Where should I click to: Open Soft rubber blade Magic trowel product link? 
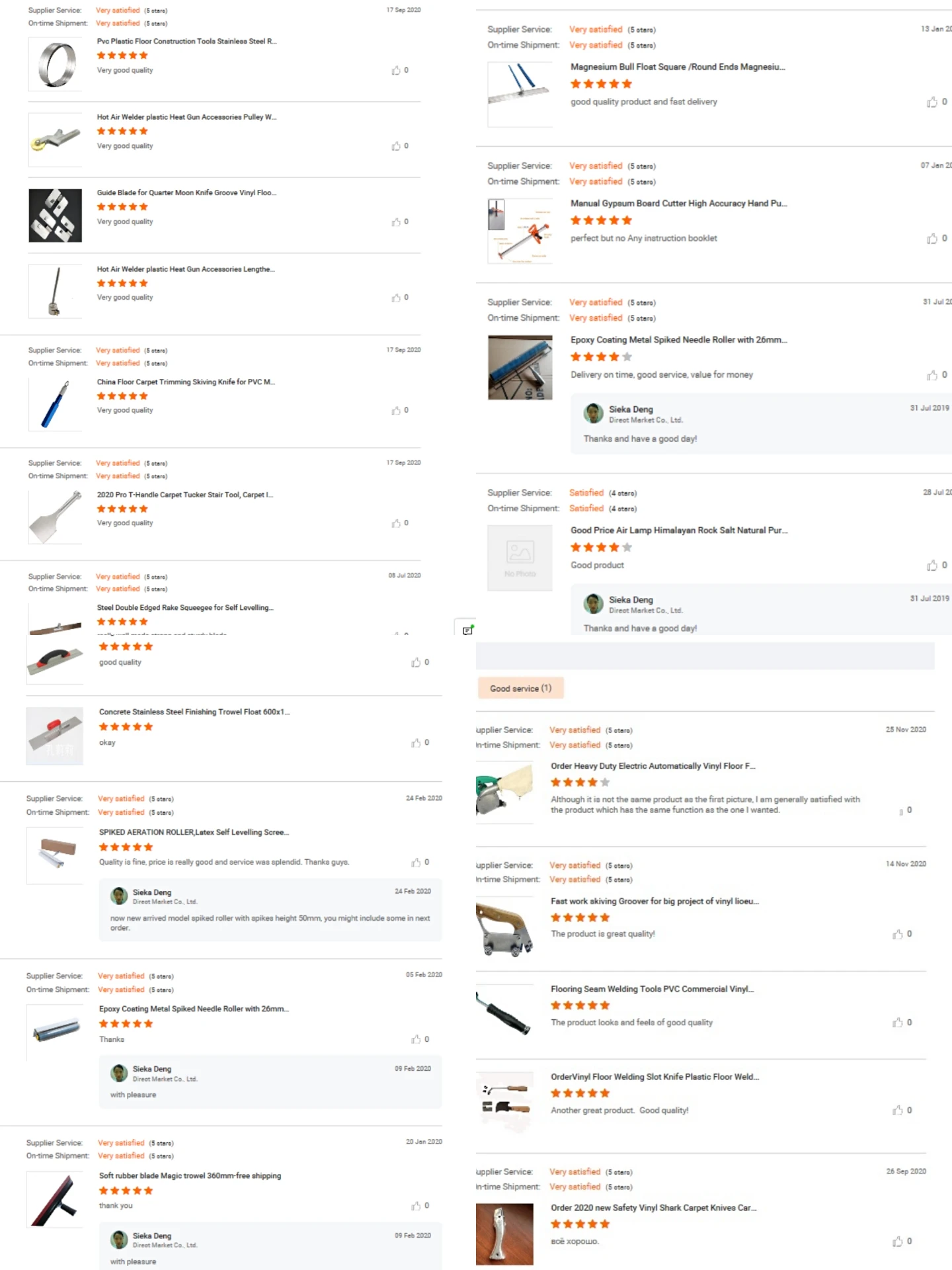(190, 1175)
